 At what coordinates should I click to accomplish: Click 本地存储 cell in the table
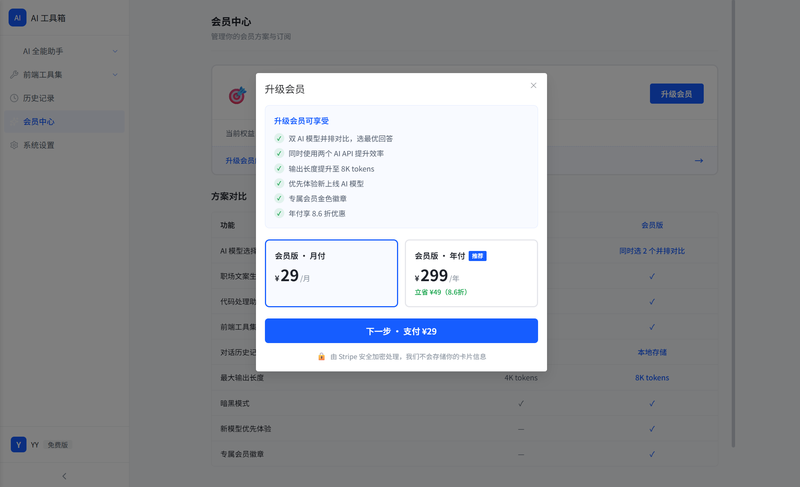click(x=652, y=352)
